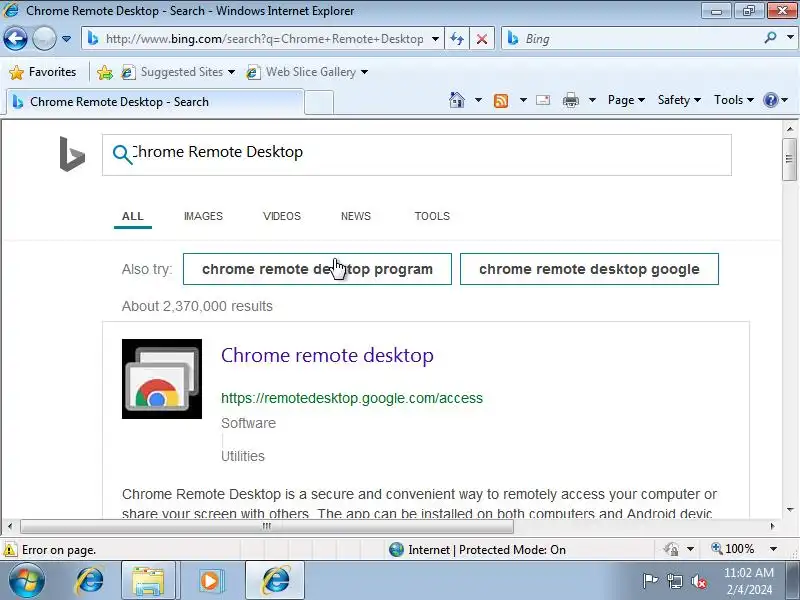Expand the Print dropdown arrow
Screen dimensions: 800x600
click(592, 100)
